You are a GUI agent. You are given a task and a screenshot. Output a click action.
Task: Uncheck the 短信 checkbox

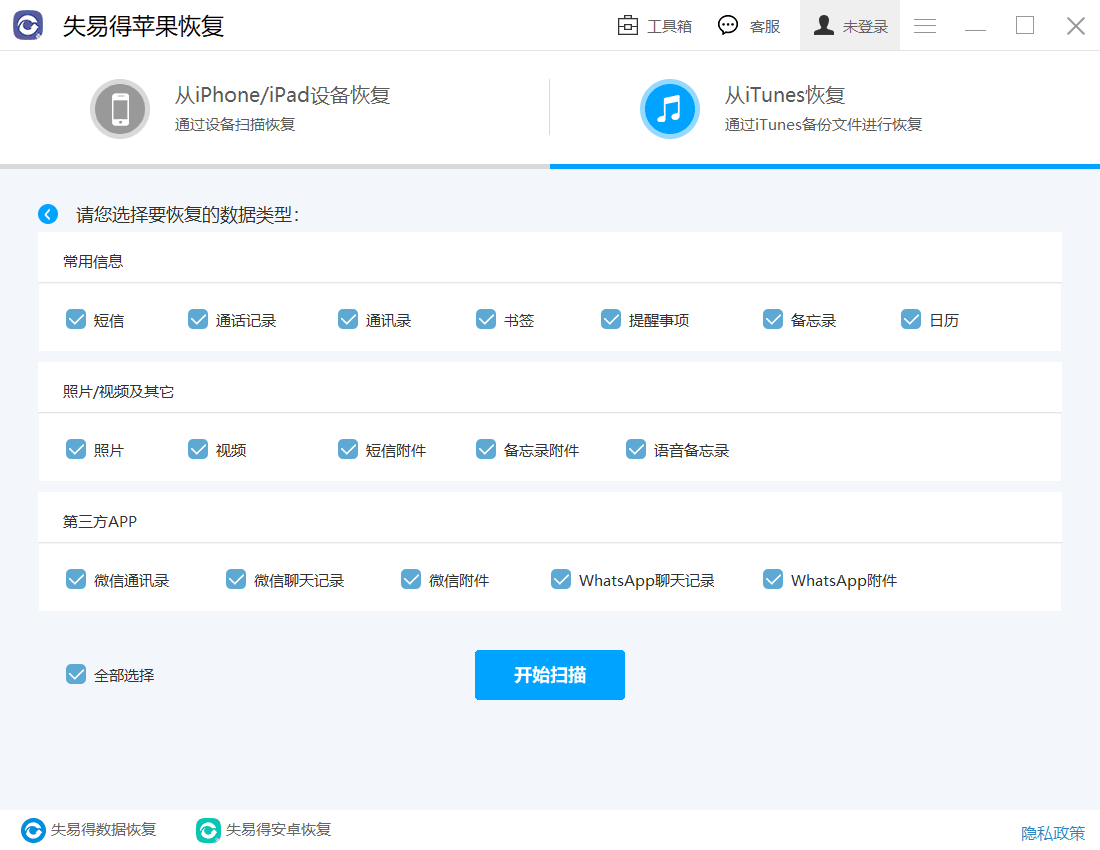click(76, 319)
